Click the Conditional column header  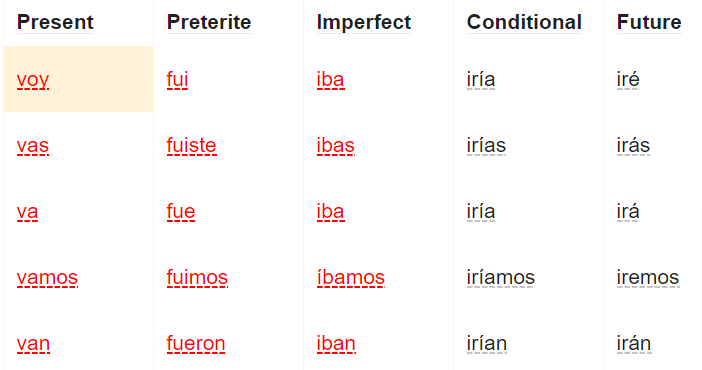click(524, 22)
